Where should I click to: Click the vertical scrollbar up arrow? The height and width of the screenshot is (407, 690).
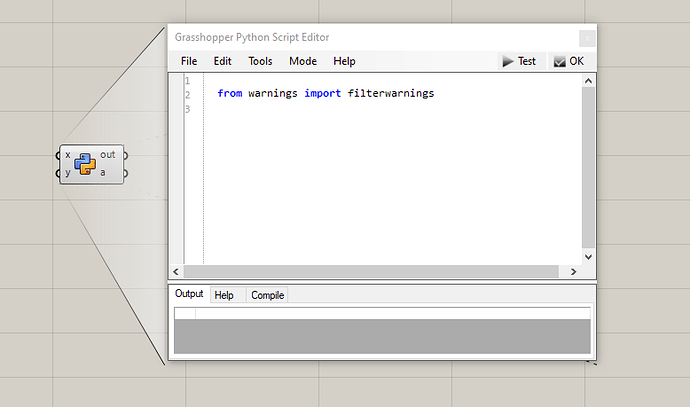click(588, 81)
